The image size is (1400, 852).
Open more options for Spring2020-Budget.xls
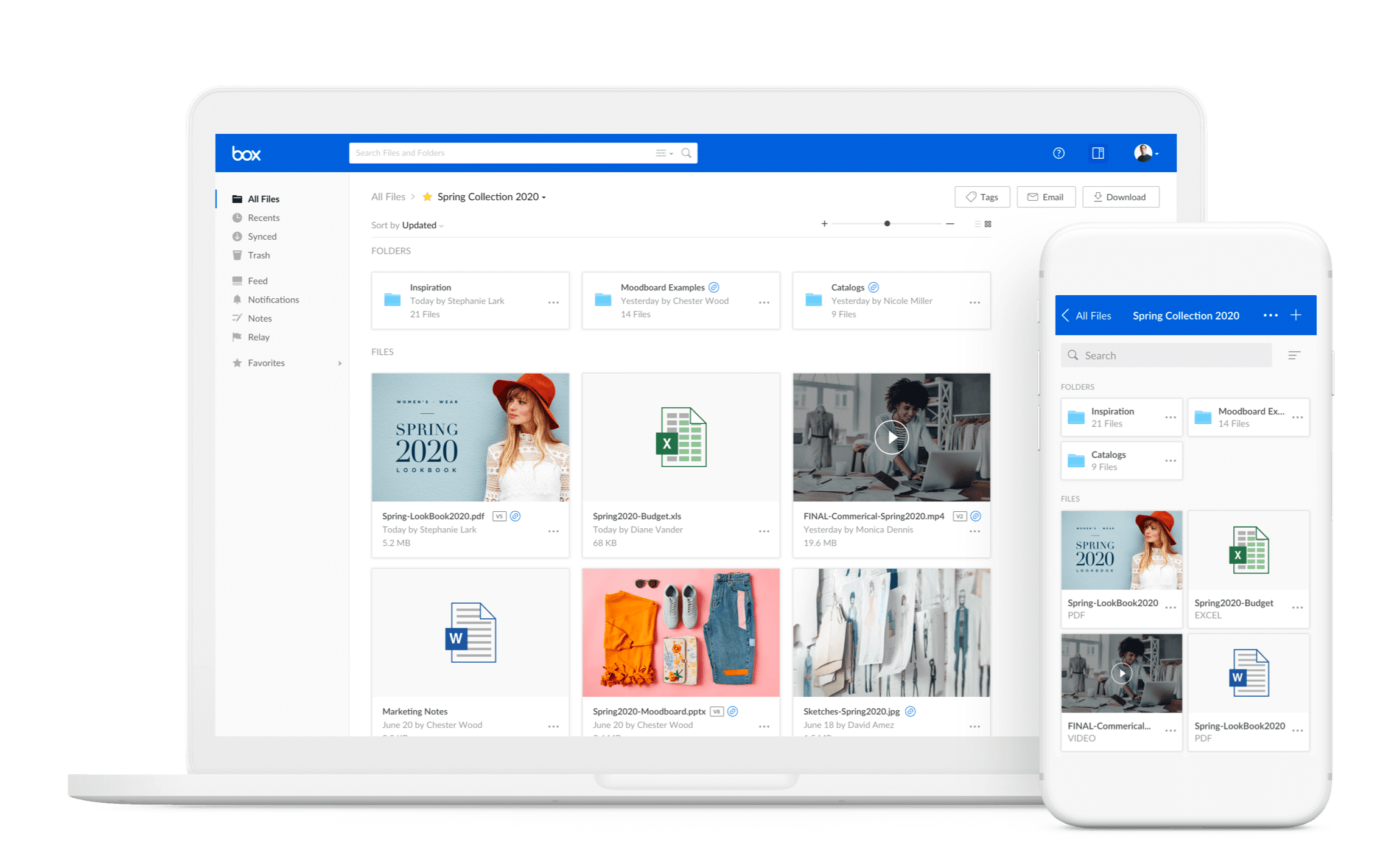click(764, 531)
